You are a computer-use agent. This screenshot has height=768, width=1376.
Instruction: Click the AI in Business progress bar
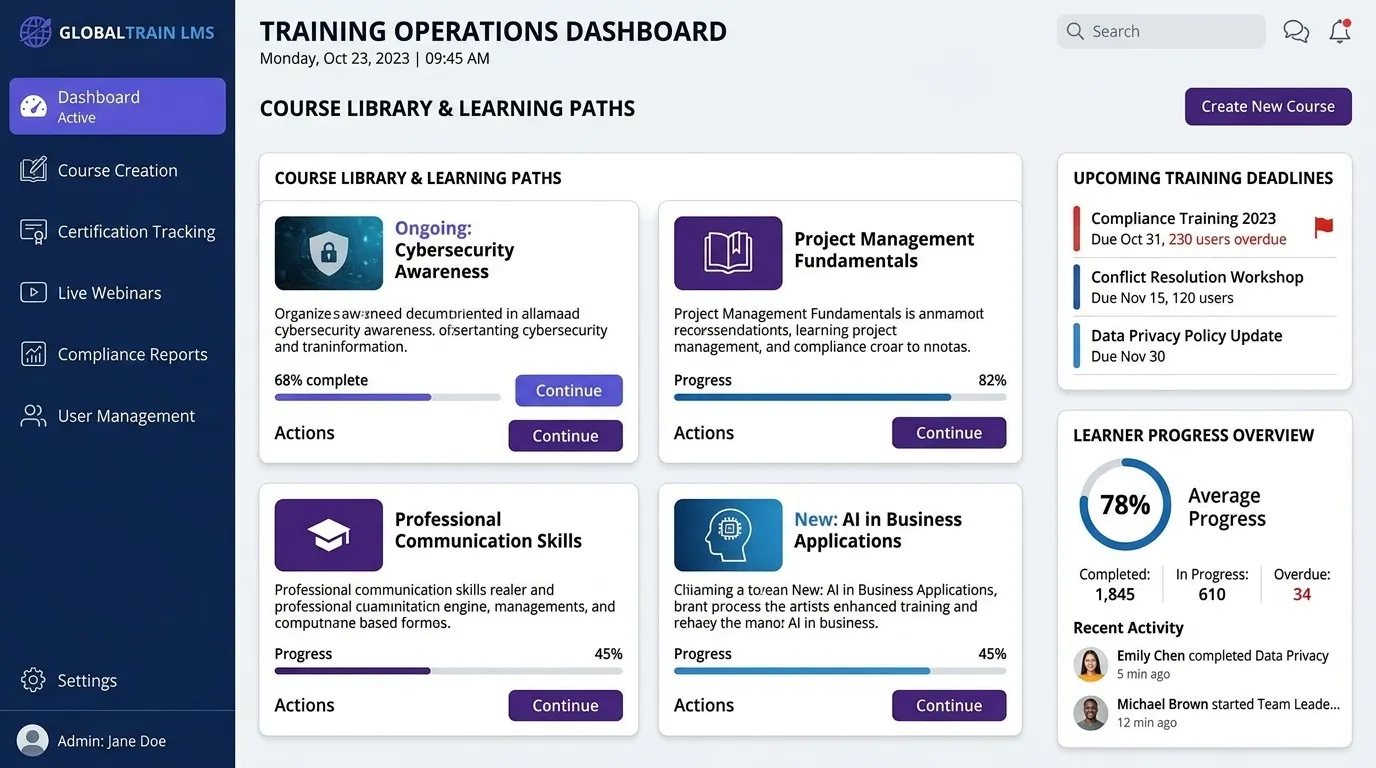[x=840, y=671]
